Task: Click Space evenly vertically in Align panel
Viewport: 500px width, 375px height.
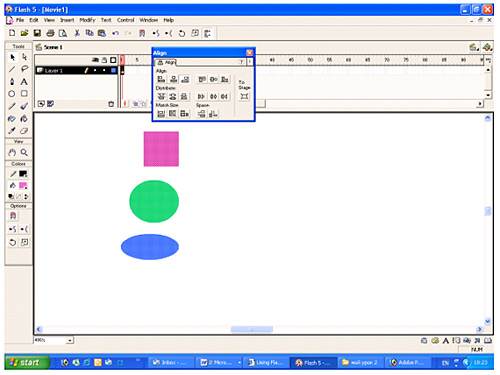Action: (201, 114)
